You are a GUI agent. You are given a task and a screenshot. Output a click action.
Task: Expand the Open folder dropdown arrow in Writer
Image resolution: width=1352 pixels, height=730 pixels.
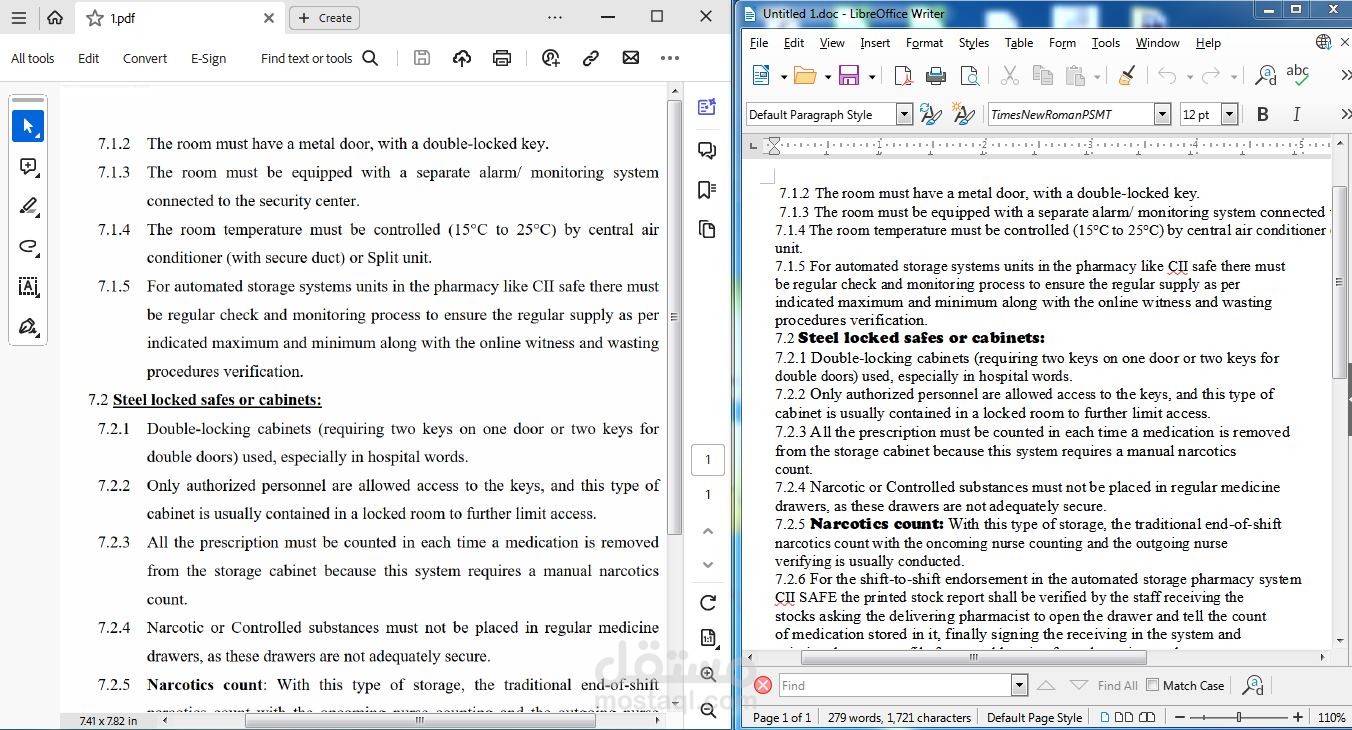pyautogui.click(x=827, y=76)
